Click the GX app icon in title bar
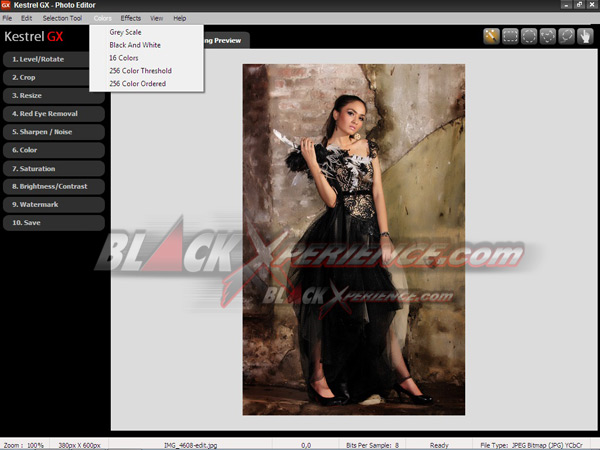Viewport: 600px width, 450px height. 5,5
